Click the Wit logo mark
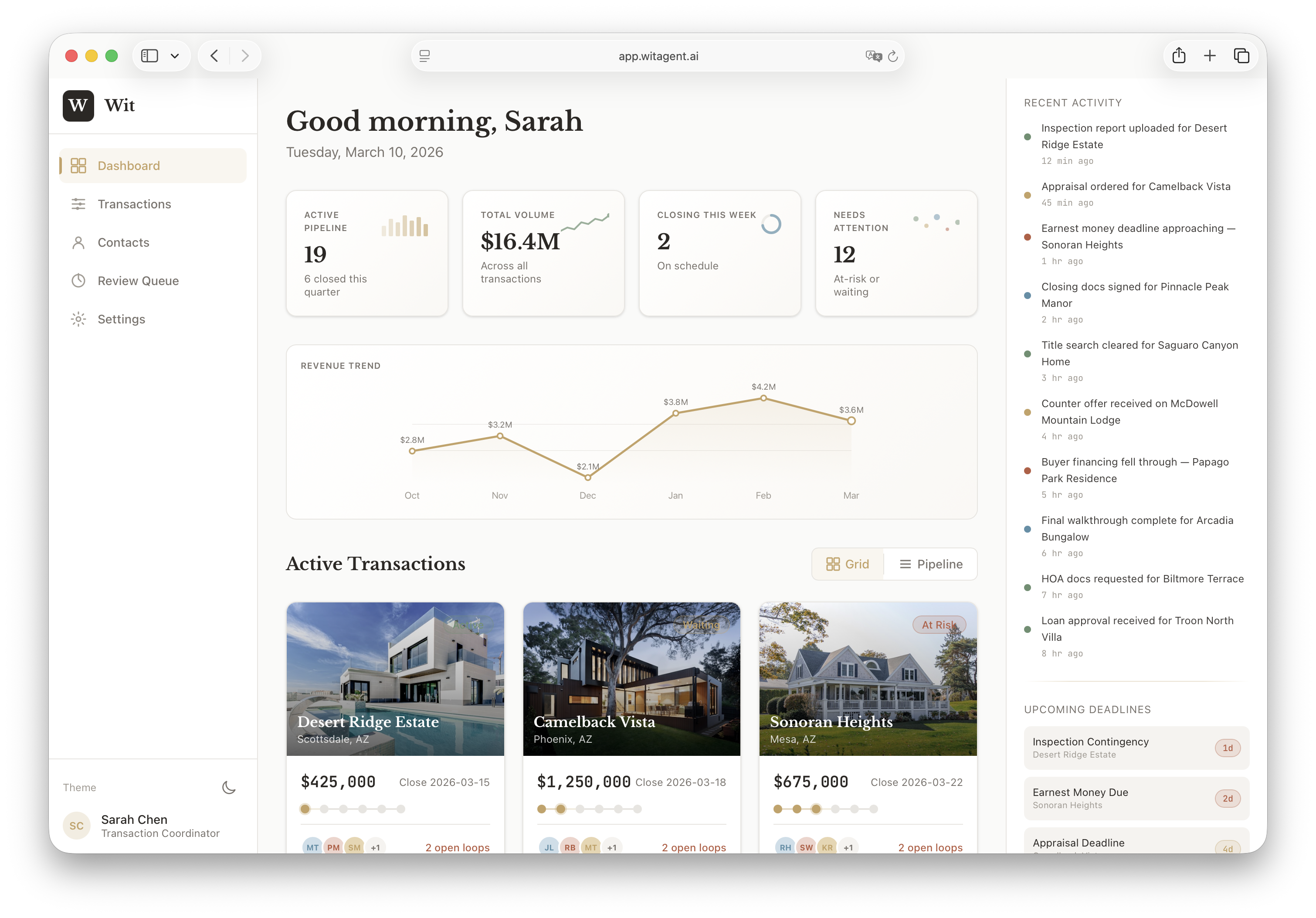Viewport: 1316px width, 918px height. (x=78, y=105)
